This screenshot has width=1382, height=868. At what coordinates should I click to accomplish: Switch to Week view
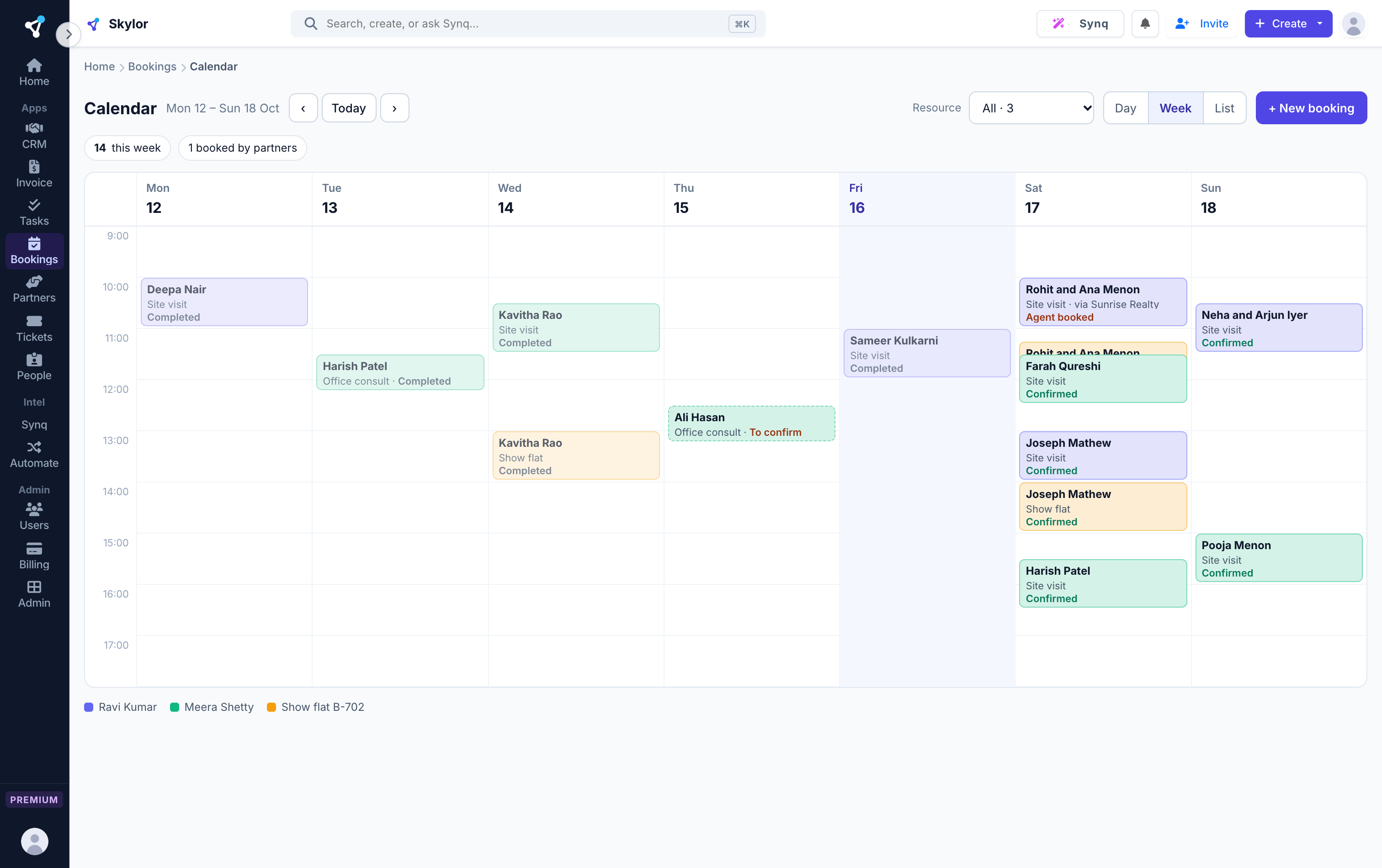coord(1175,108)
